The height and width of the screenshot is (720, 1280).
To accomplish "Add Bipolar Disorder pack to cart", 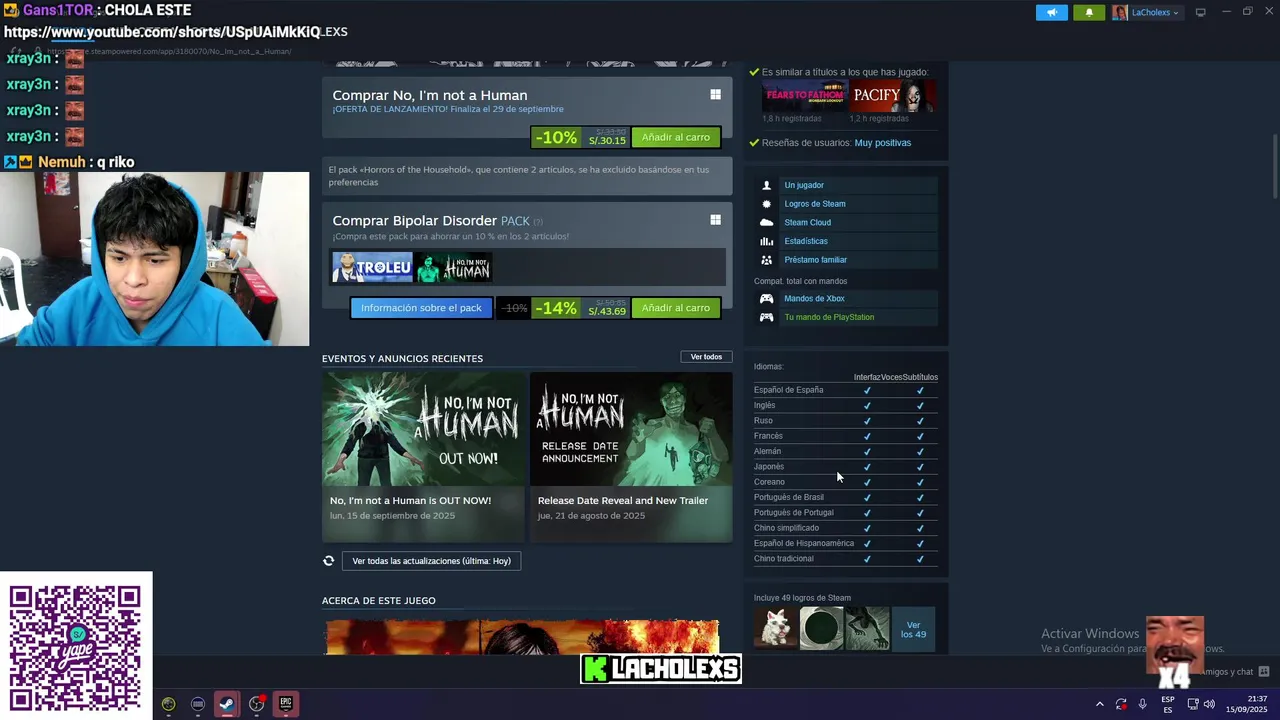I will point(676,308).
